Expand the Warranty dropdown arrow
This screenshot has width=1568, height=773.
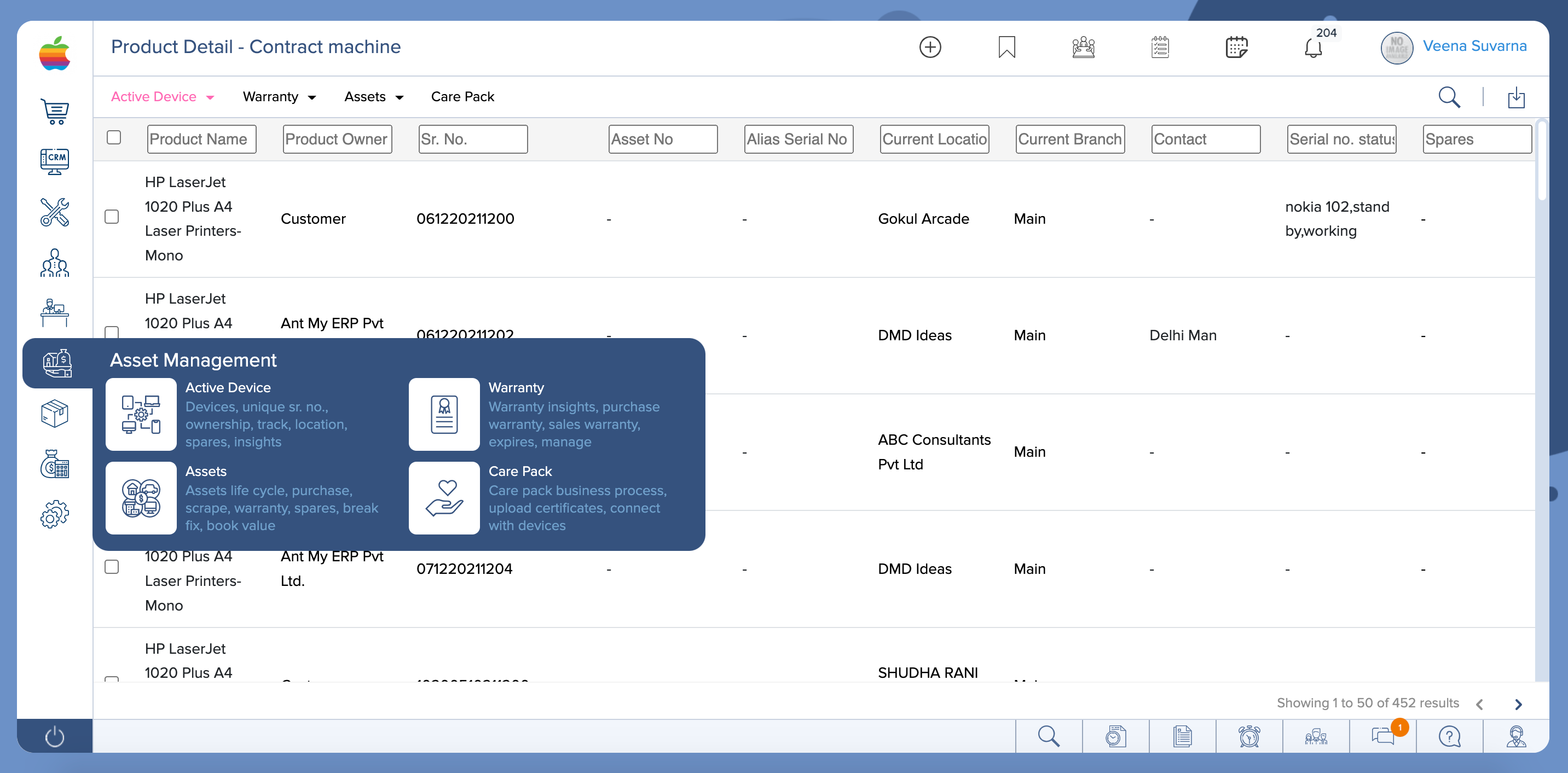point(311,97)
